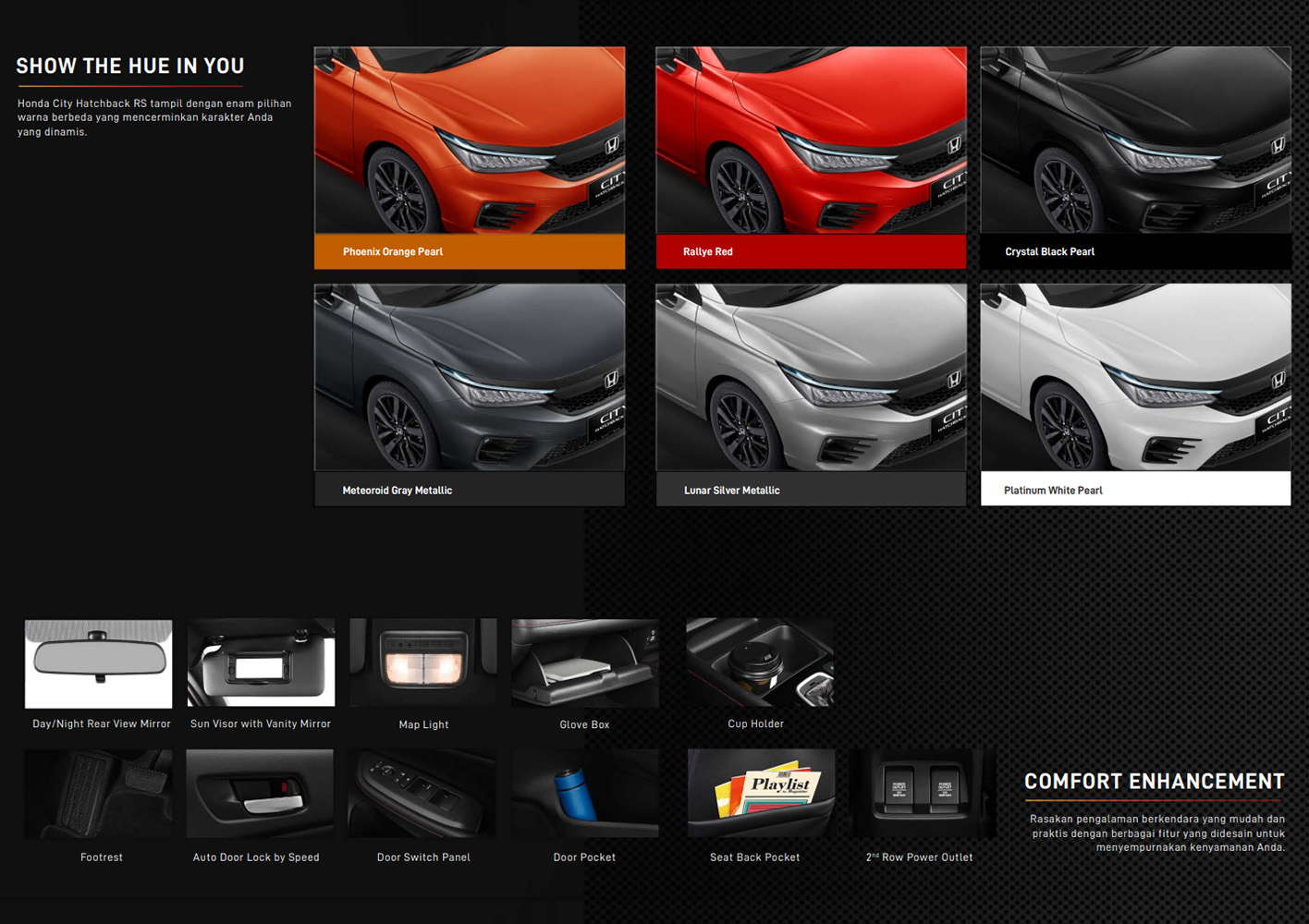The image size is (1309, 924).
Task: Open the Auto Door Lock by Speed photo
Action: click(260, 795)
